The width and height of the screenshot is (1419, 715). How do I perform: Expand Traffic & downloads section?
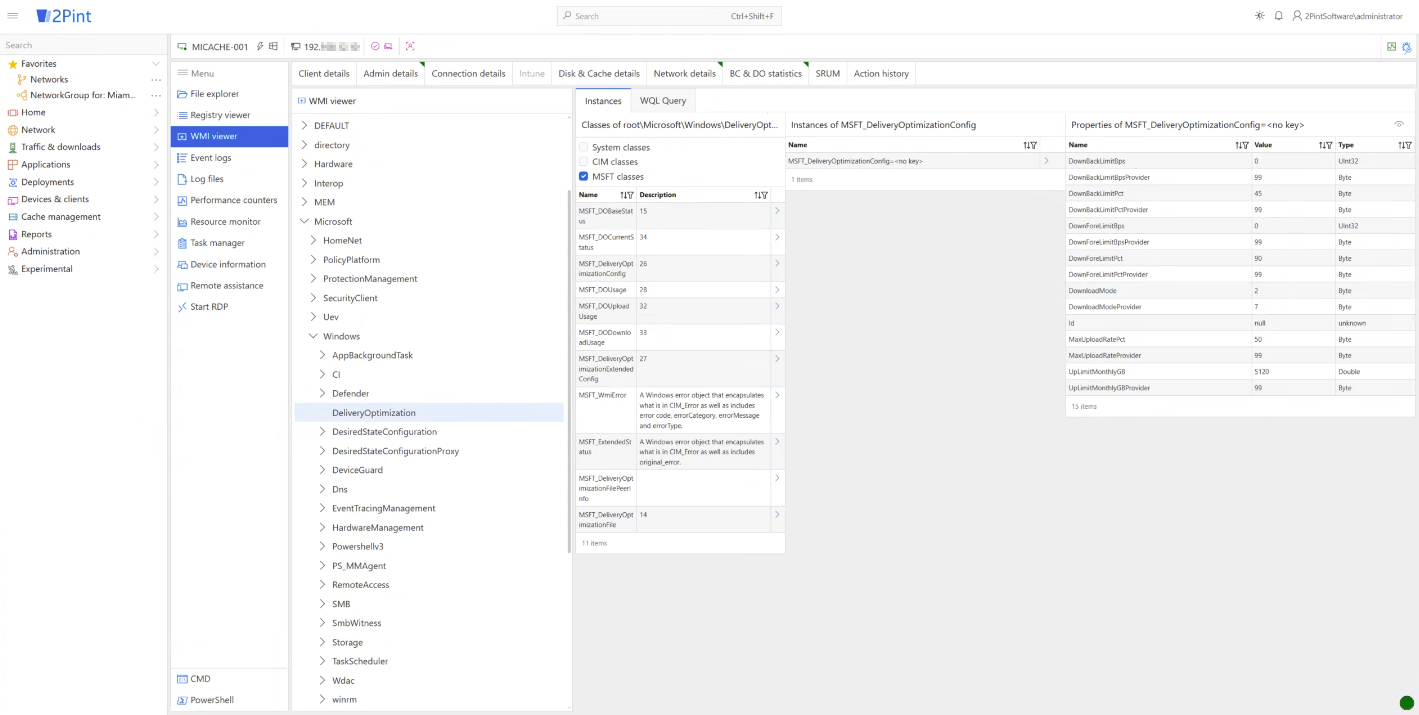coord(156,147)
